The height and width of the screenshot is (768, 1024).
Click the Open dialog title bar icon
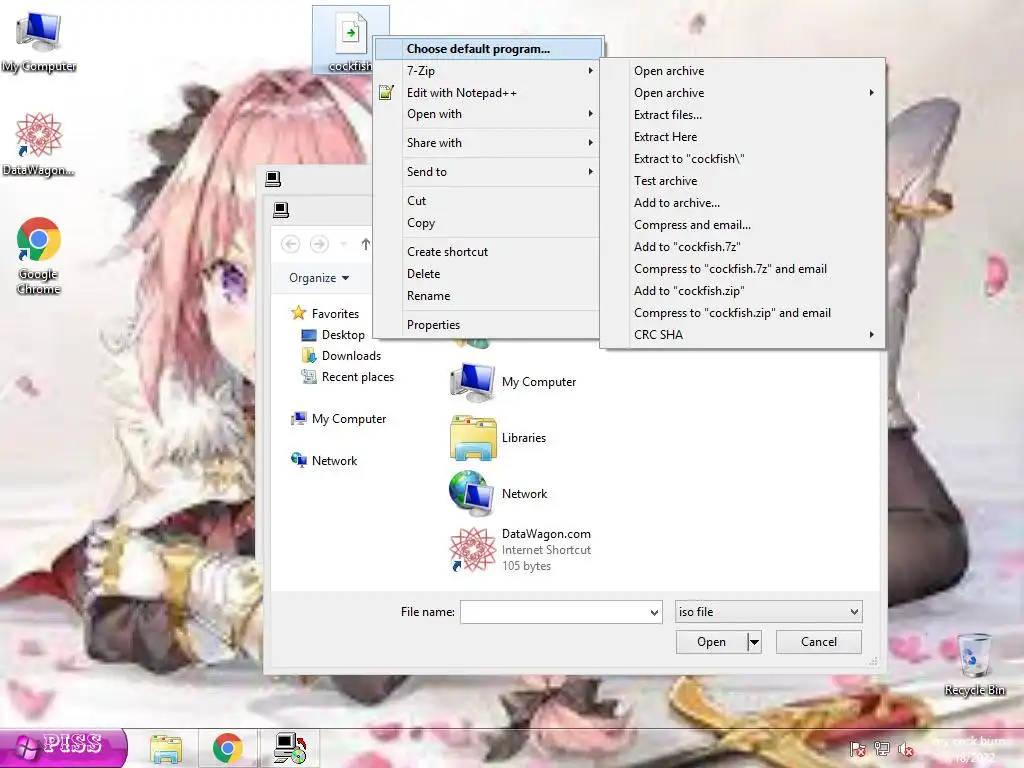click(281, 210)
